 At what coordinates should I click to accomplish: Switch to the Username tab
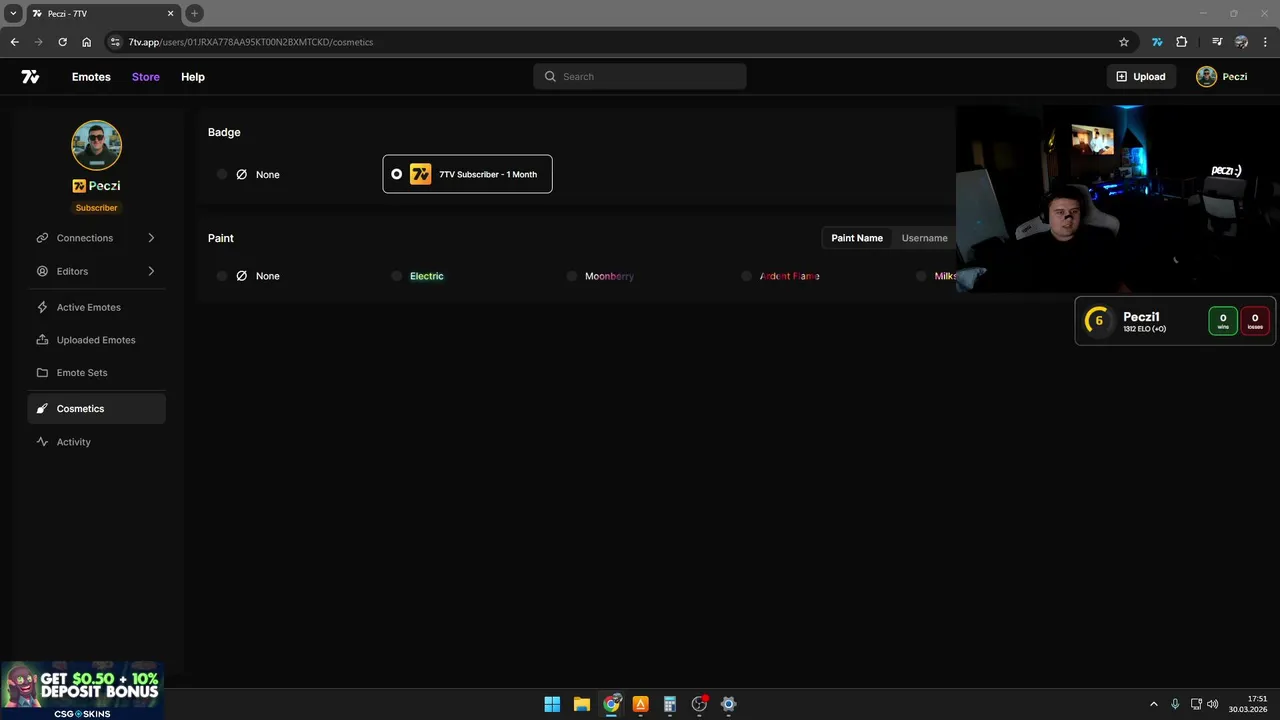pos(925,238)
